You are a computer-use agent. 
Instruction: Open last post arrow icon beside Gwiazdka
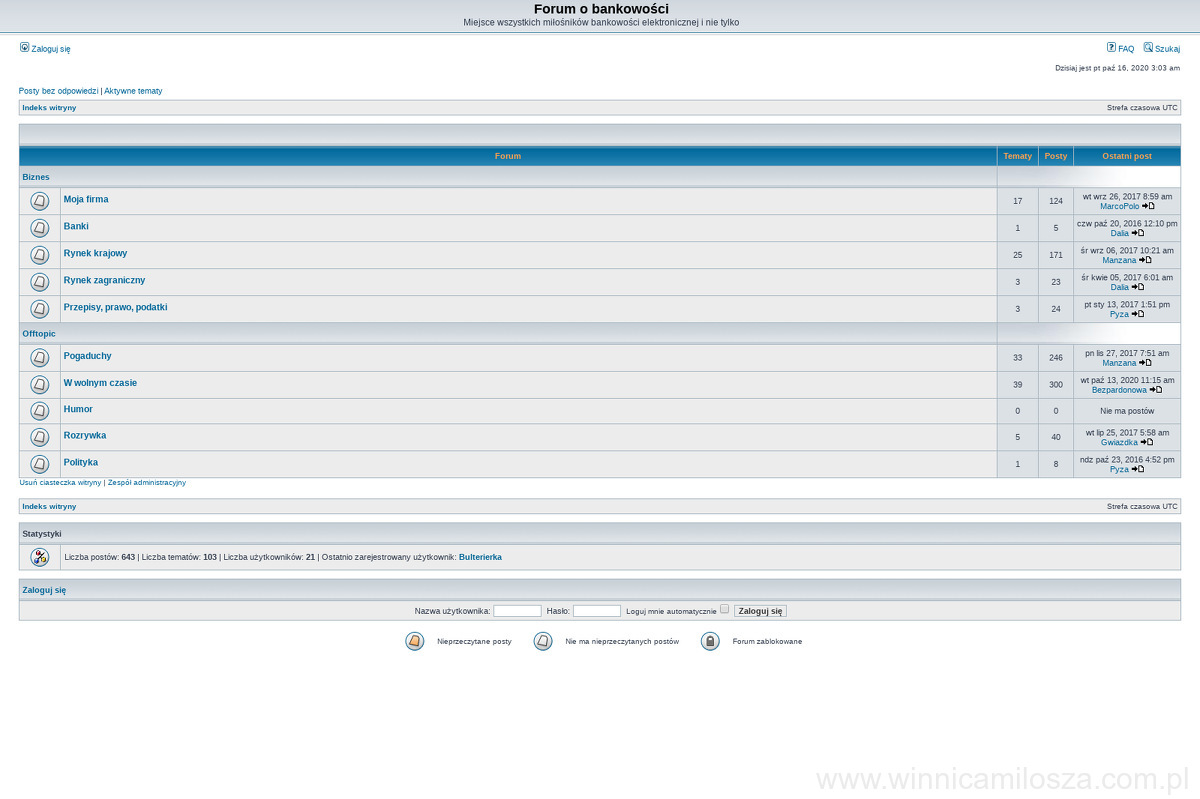click(x=1147, y=442)
